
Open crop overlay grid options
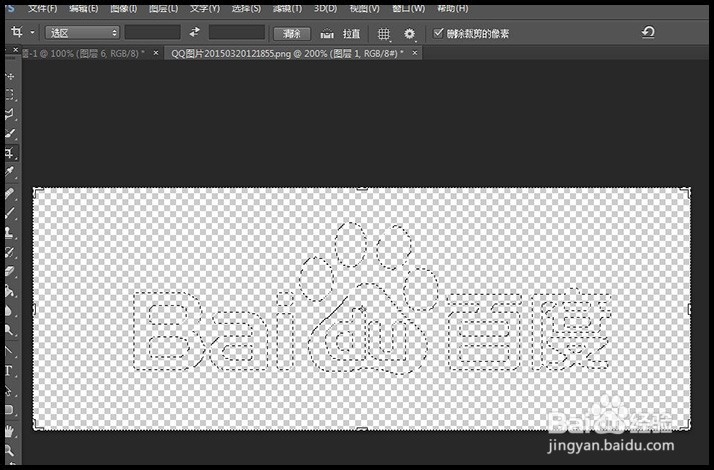point(384,34)
